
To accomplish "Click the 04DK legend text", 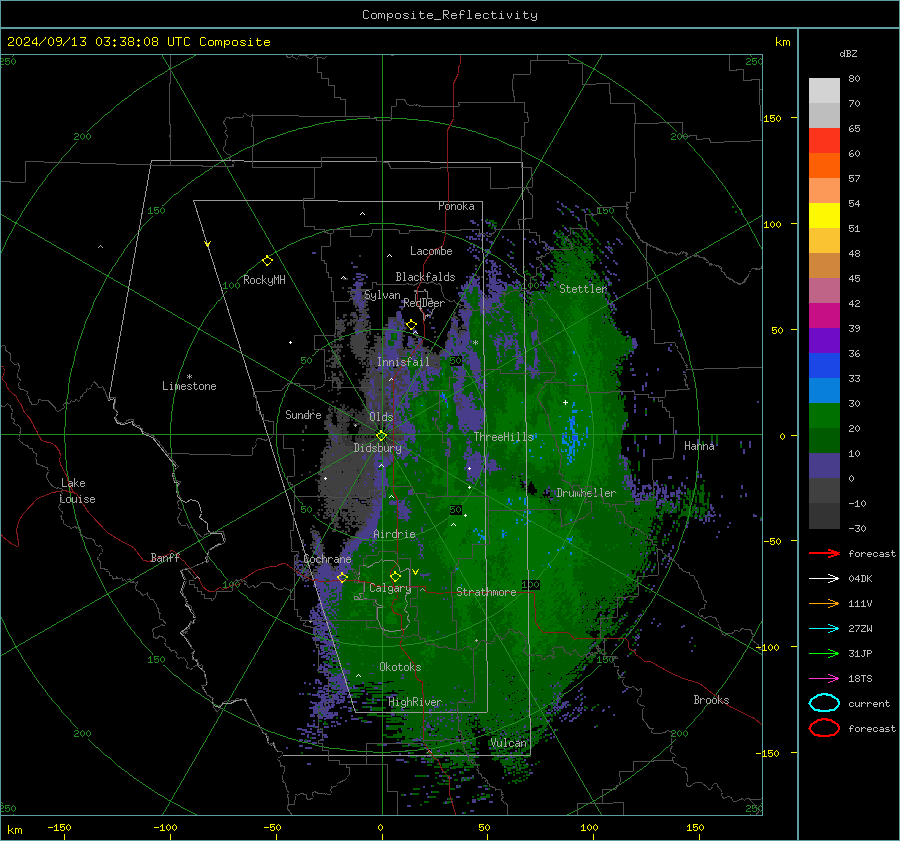I will [x=860, y=578].
